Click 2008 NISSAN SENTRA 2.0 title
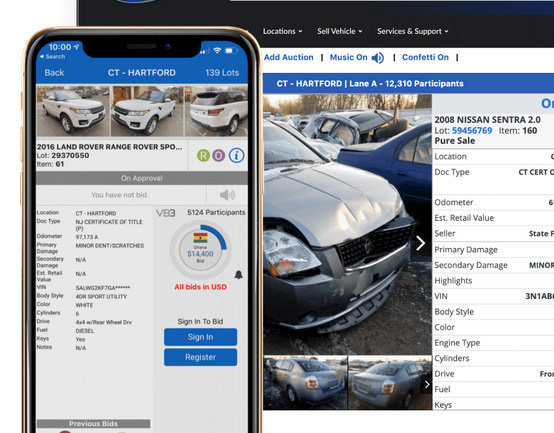 point(487,120)
